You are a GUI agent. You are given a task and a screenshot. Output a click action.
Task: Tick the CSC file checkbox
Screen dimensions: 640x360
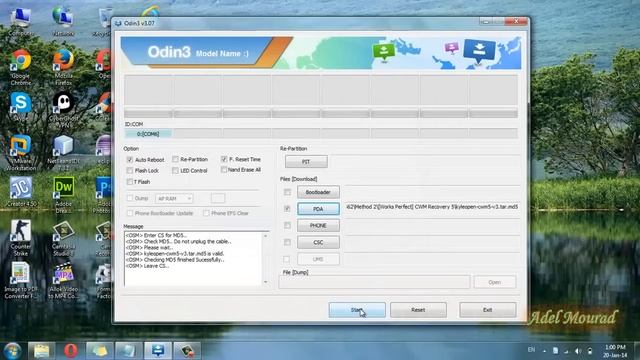click(x=287, y=242)
